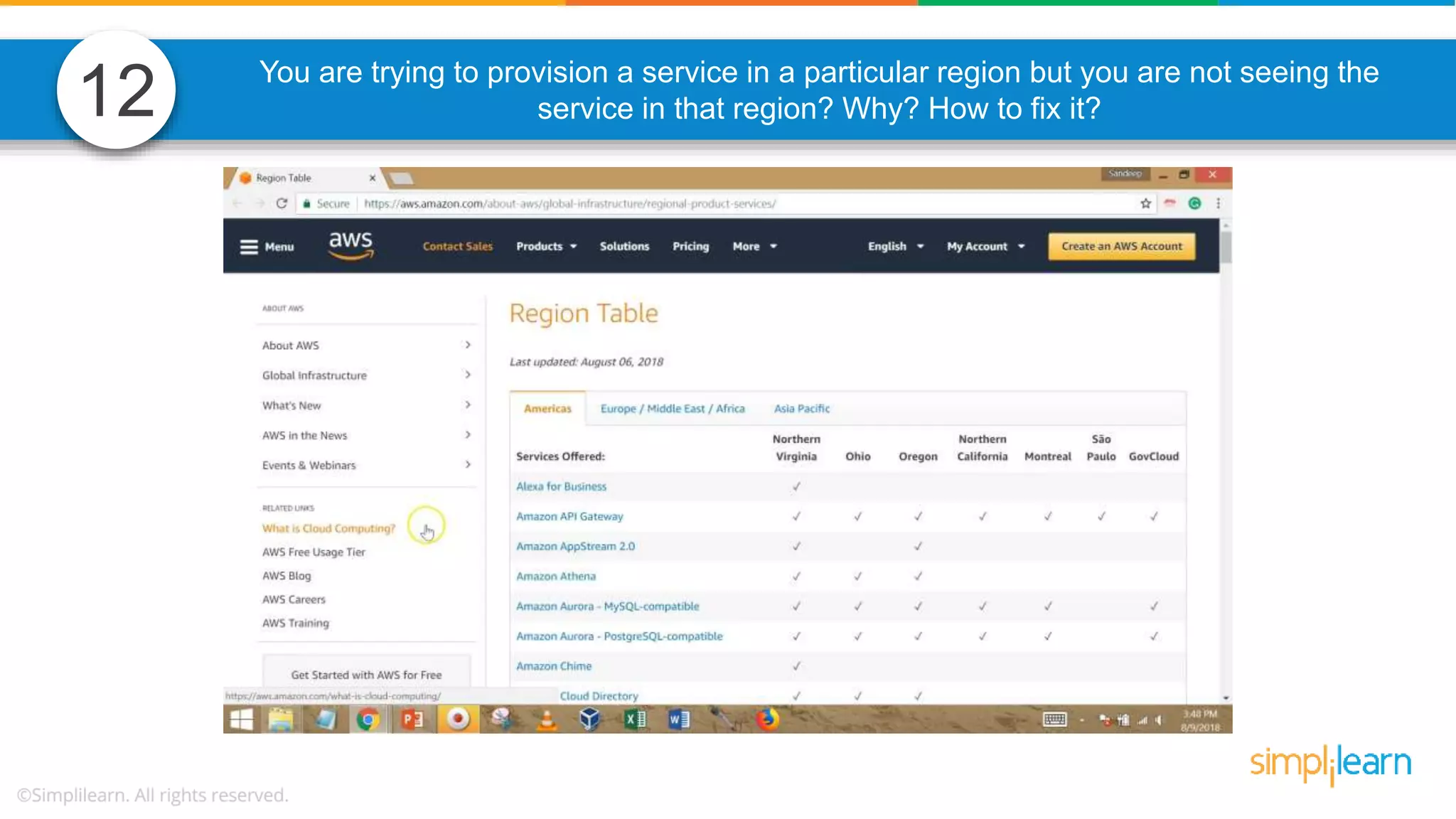Click the taskbar clock showing 3:48 PM
Viewport: 1456px width, 819px height.
1200,719
